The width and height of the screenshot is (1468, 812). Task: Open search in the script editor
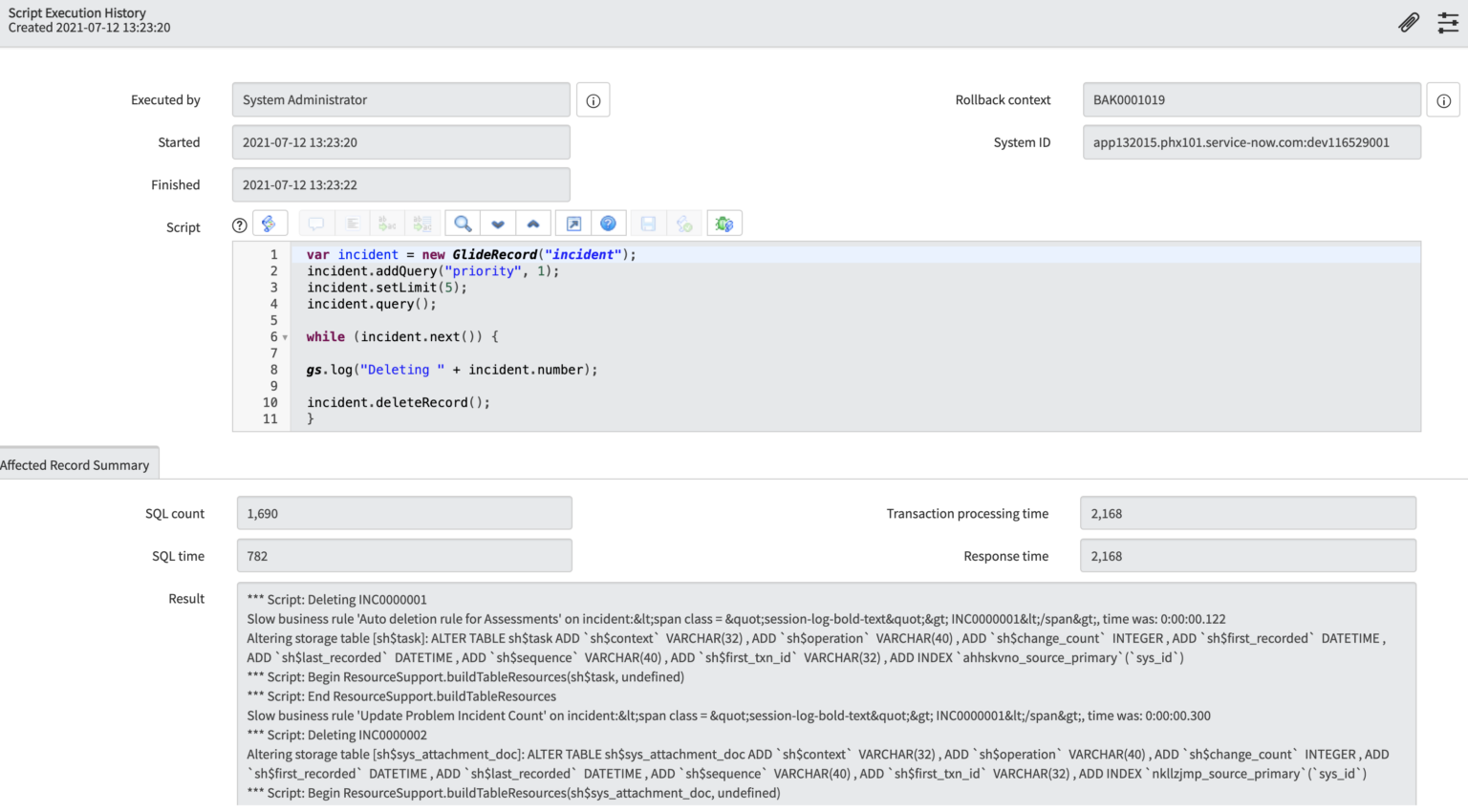tap(463, 223)
